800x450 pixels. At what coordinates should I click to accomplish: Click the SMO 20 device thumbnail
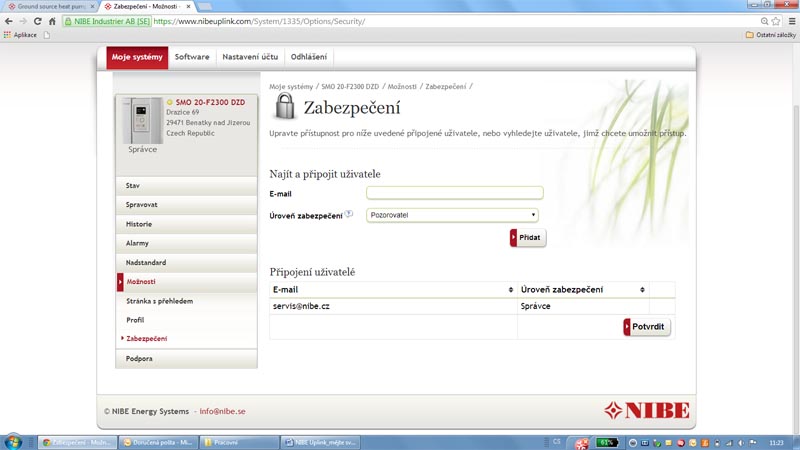(141, 120)
